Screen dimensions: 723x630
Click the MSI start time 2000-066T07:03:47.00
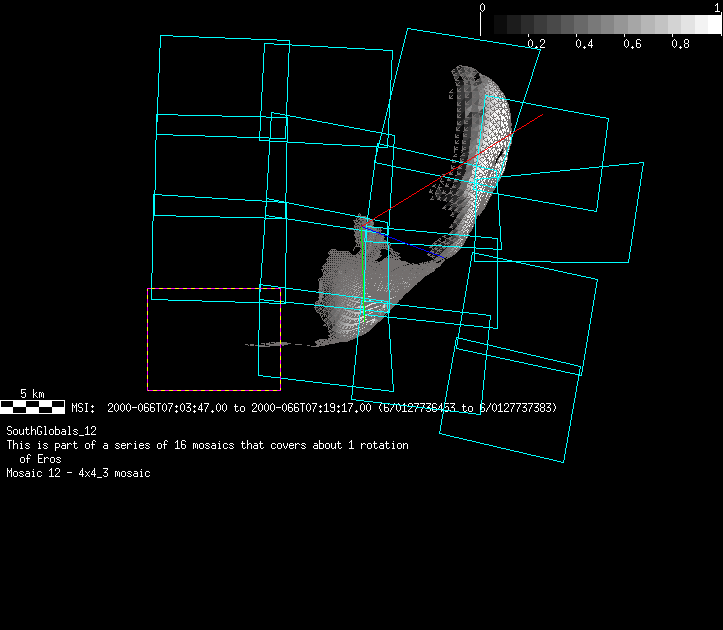point(163,408)
